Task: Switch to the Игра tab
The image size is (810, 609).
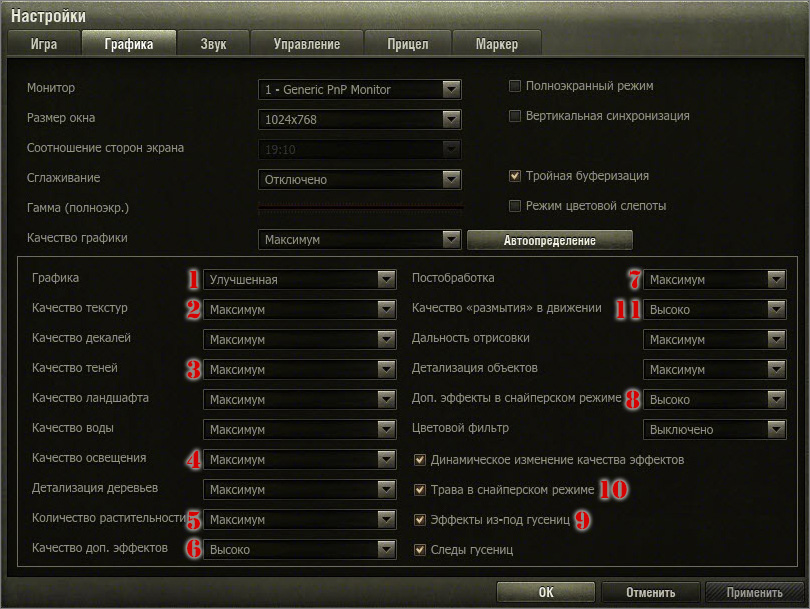Action: click(44, 43)
